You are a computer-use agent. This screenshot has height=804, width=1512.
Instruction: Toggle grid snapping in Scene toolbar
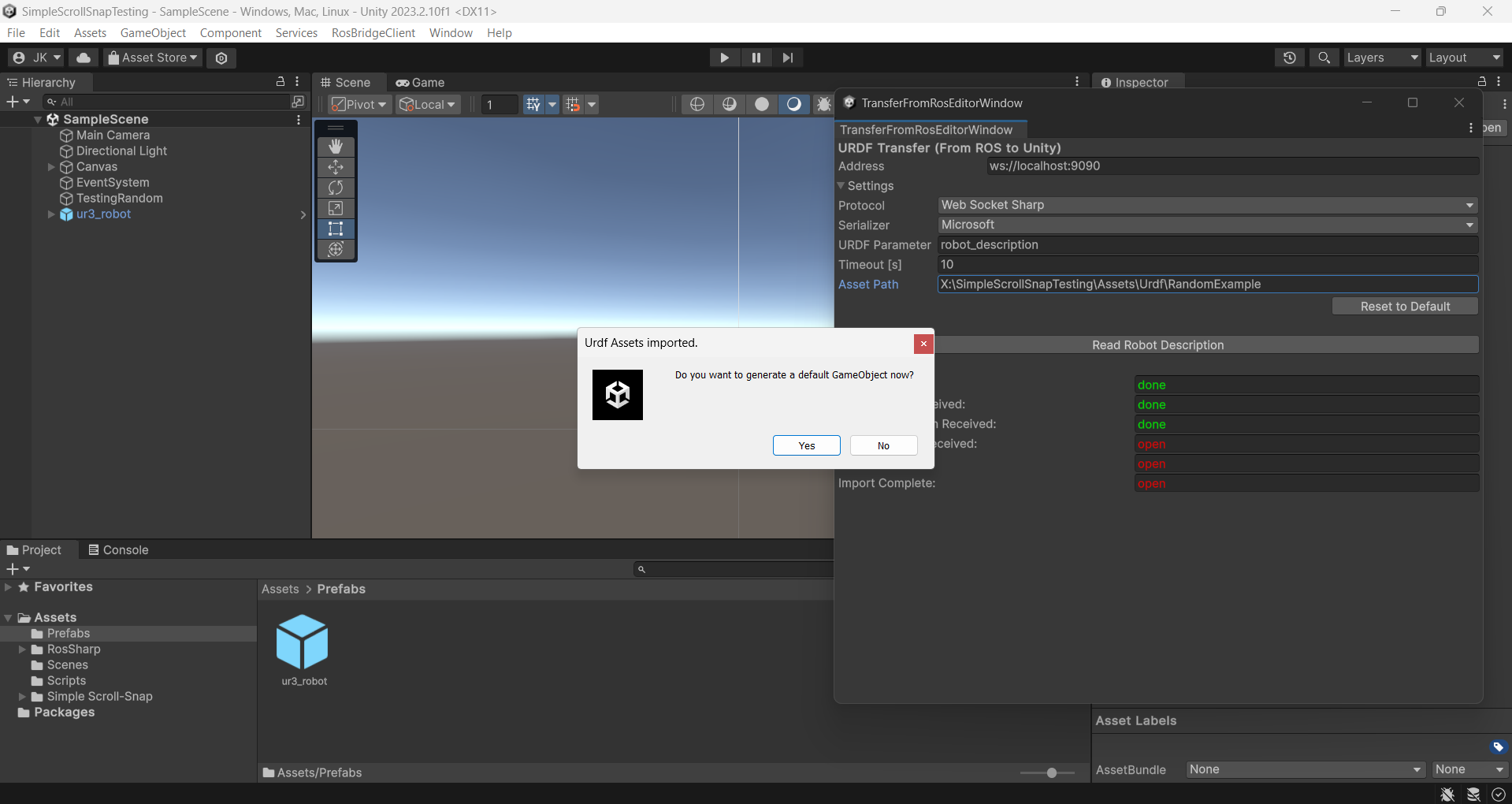[x=574, y=103]
